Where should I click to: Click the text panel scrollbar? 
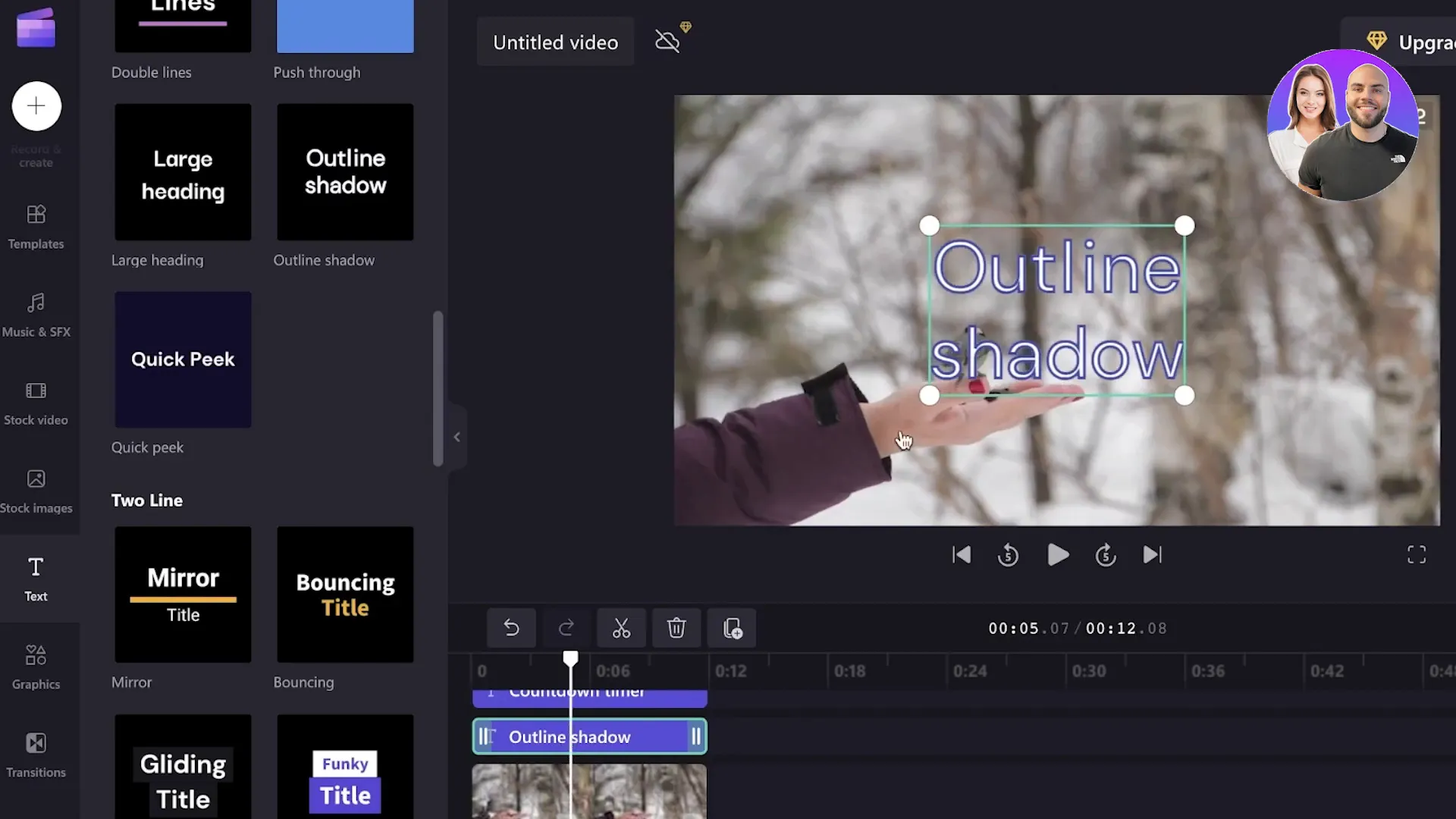click(x=438, y=388)
